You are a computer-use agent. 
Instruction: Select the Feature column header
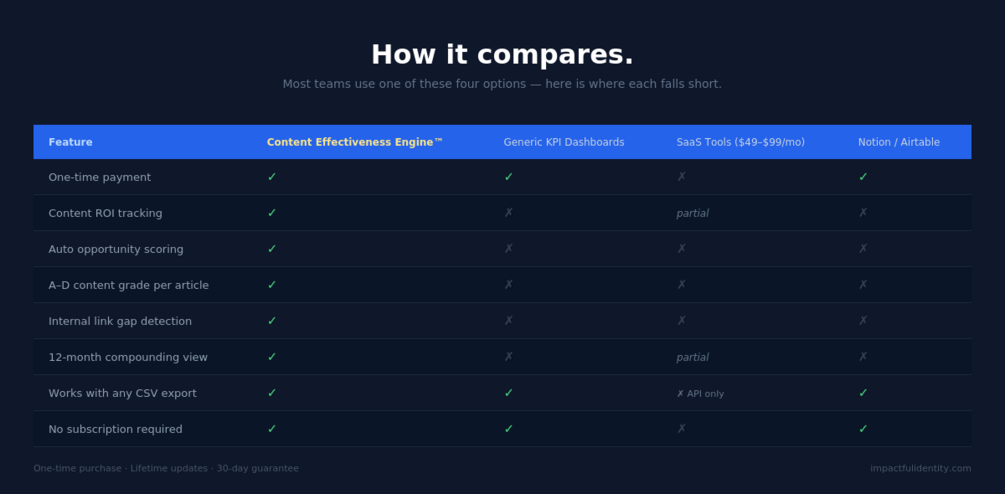70,142
